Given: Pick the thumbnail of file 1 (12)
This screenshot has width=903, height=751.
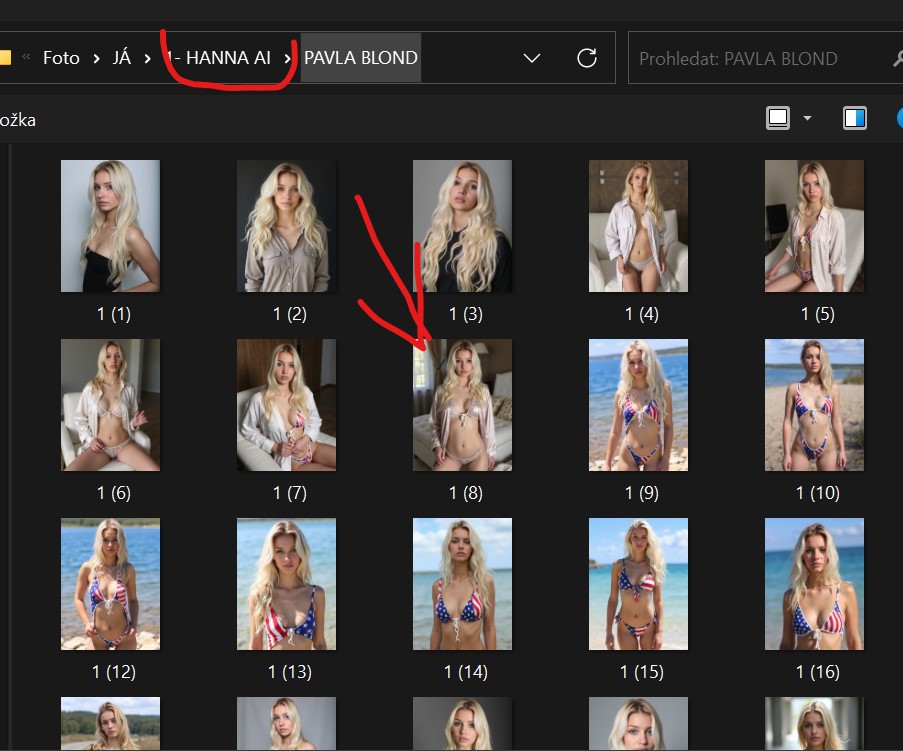Looking at the screenshot, I should click(110, 584).
